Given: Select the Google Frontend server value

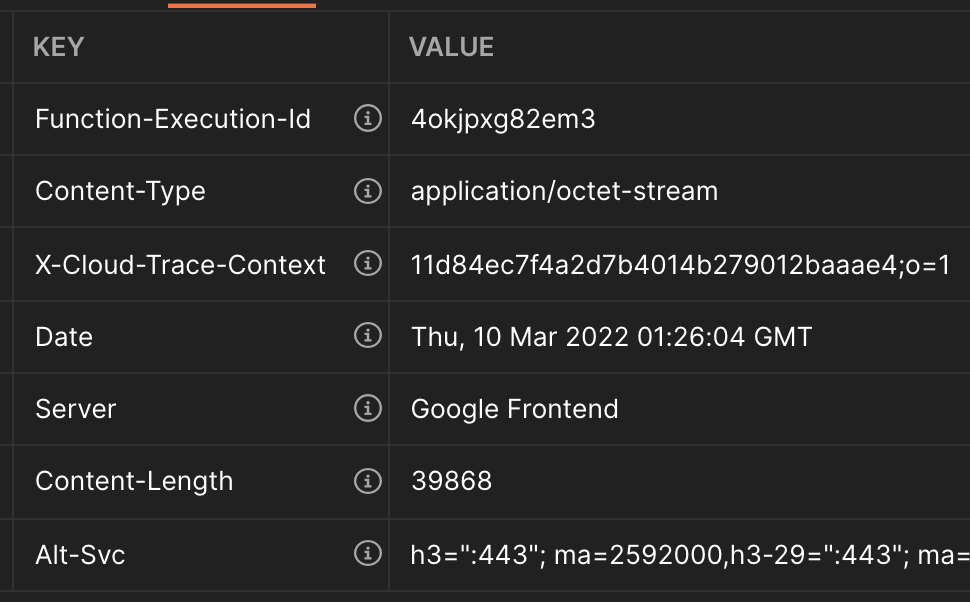Looking at the screenshot, I should (x=515, y=409).
